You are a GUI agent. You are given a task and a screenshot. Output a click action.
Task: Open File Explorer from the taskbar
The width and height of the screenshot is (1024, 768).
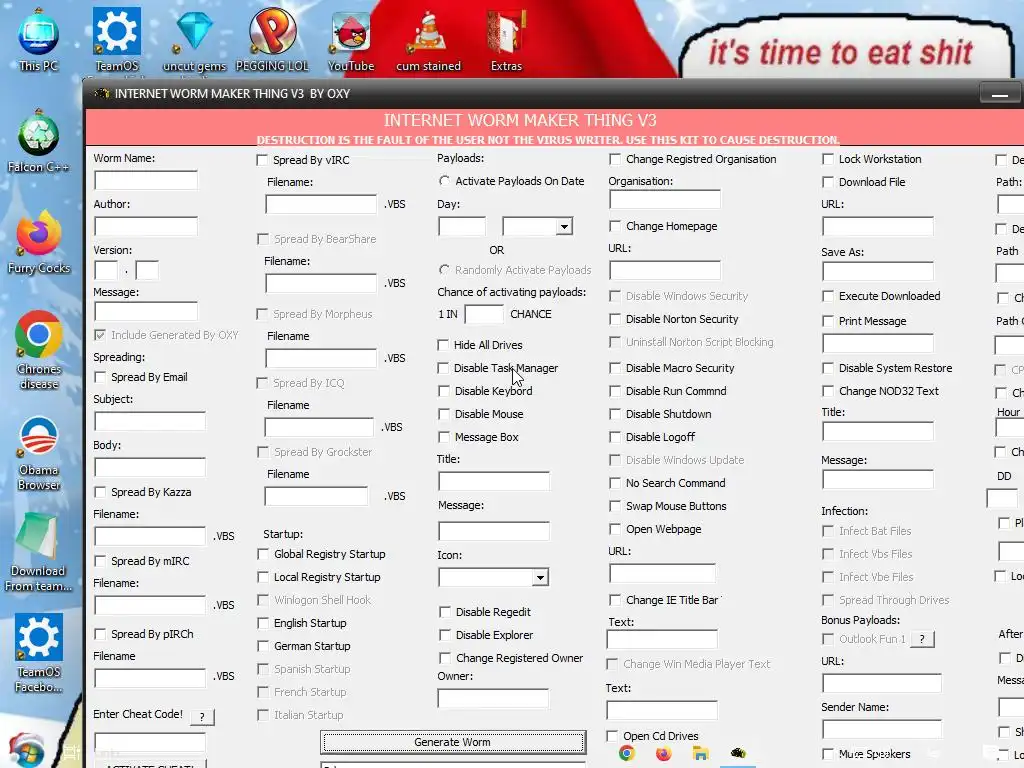701,754
